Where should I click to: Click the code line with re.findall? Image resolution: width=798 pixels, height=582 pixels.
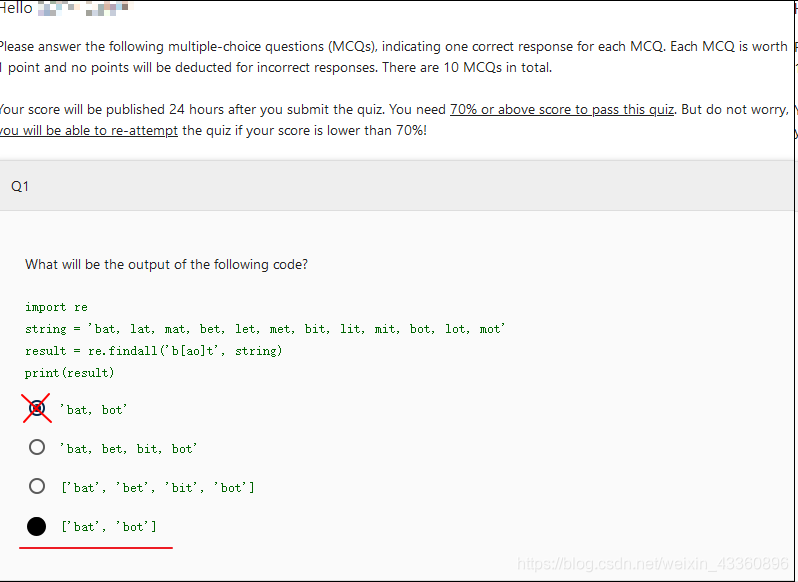coord(153,351)
